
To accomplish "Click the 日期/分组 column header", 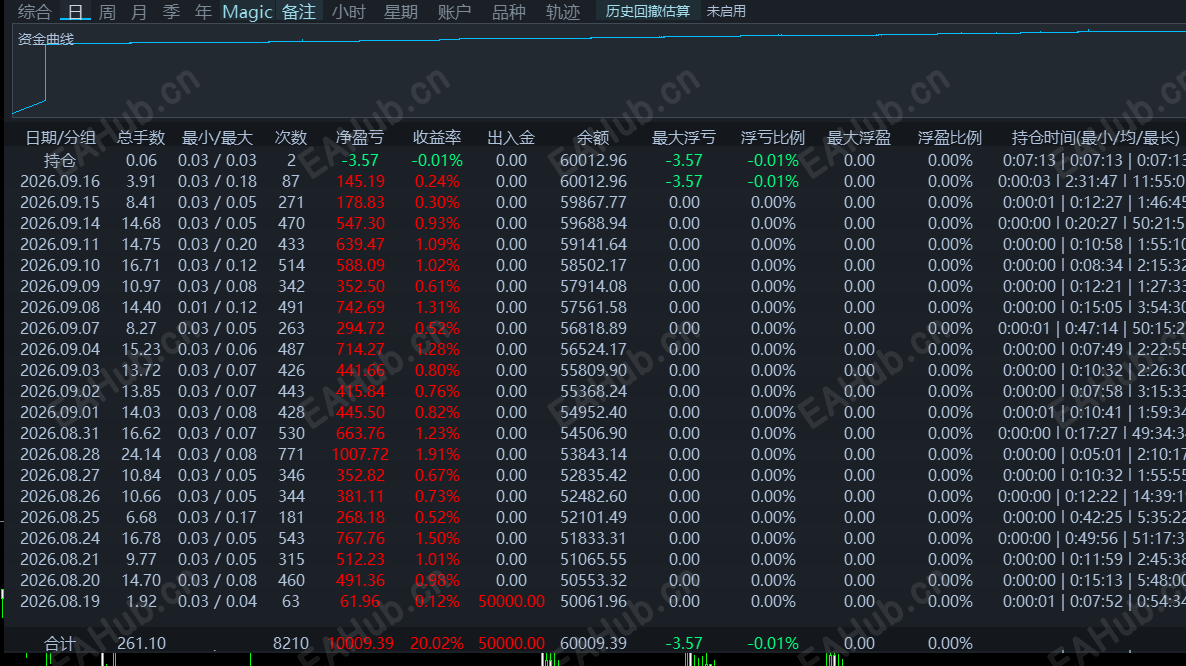I will tap(61, 138).
